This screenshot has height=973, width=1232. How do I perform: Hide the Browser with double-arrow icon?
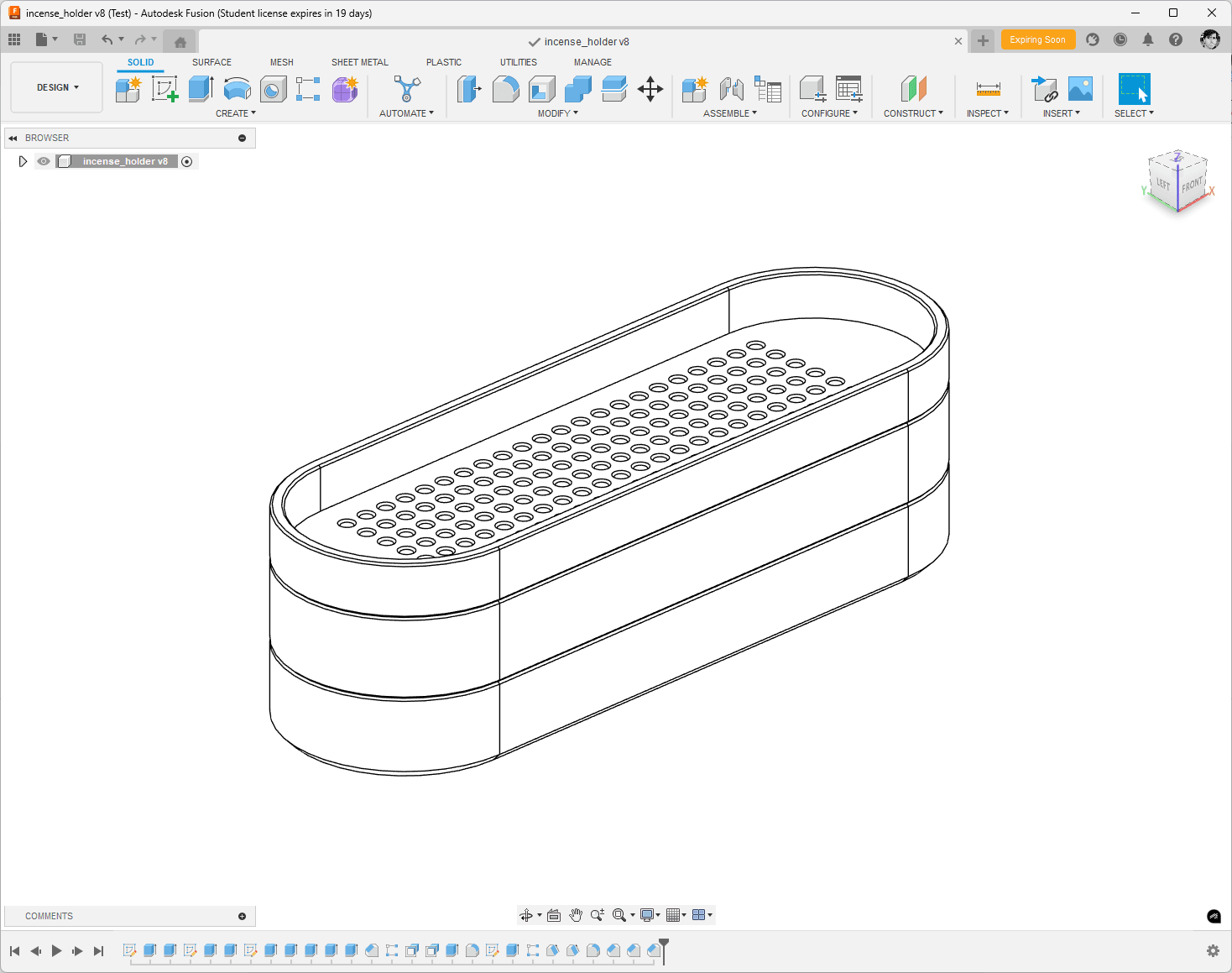(x=13, y=138)
